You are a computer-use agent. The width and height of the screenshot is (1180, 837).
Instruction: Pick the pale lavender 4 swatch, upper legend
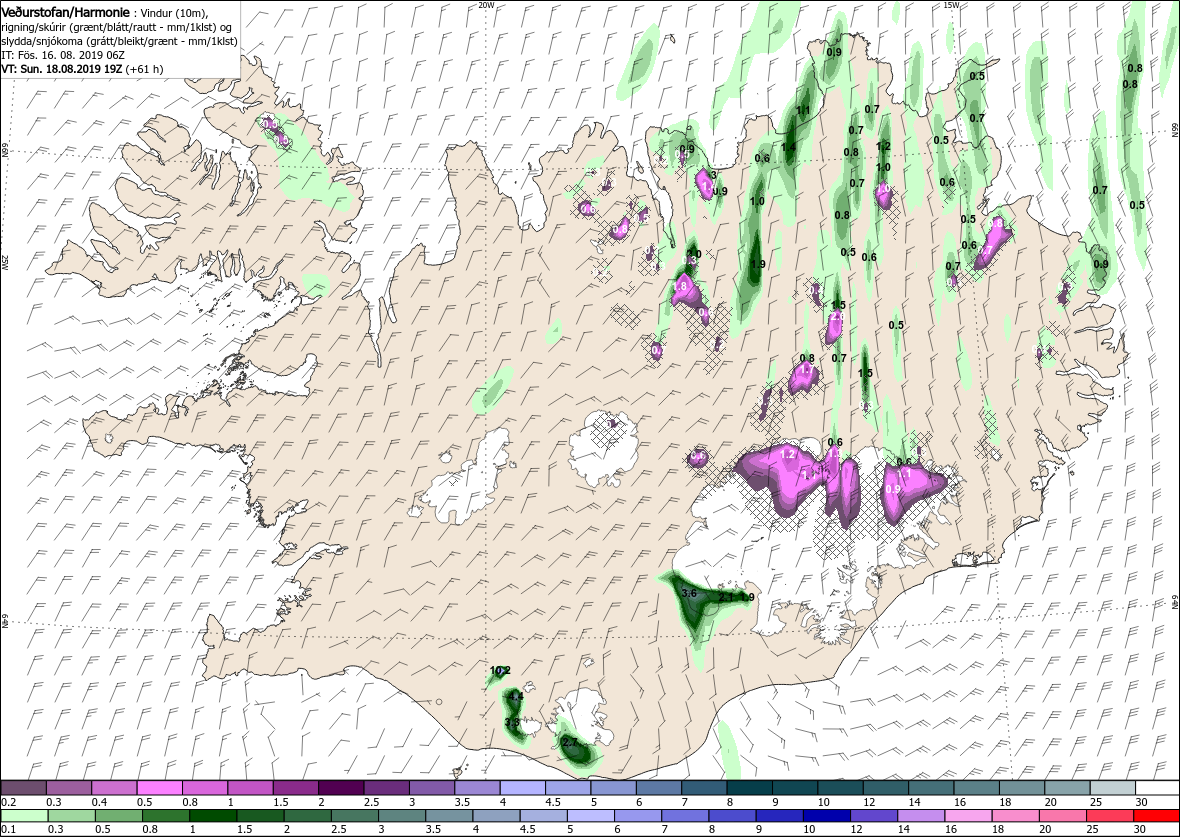pyautogui.click(x=522, y=787)
